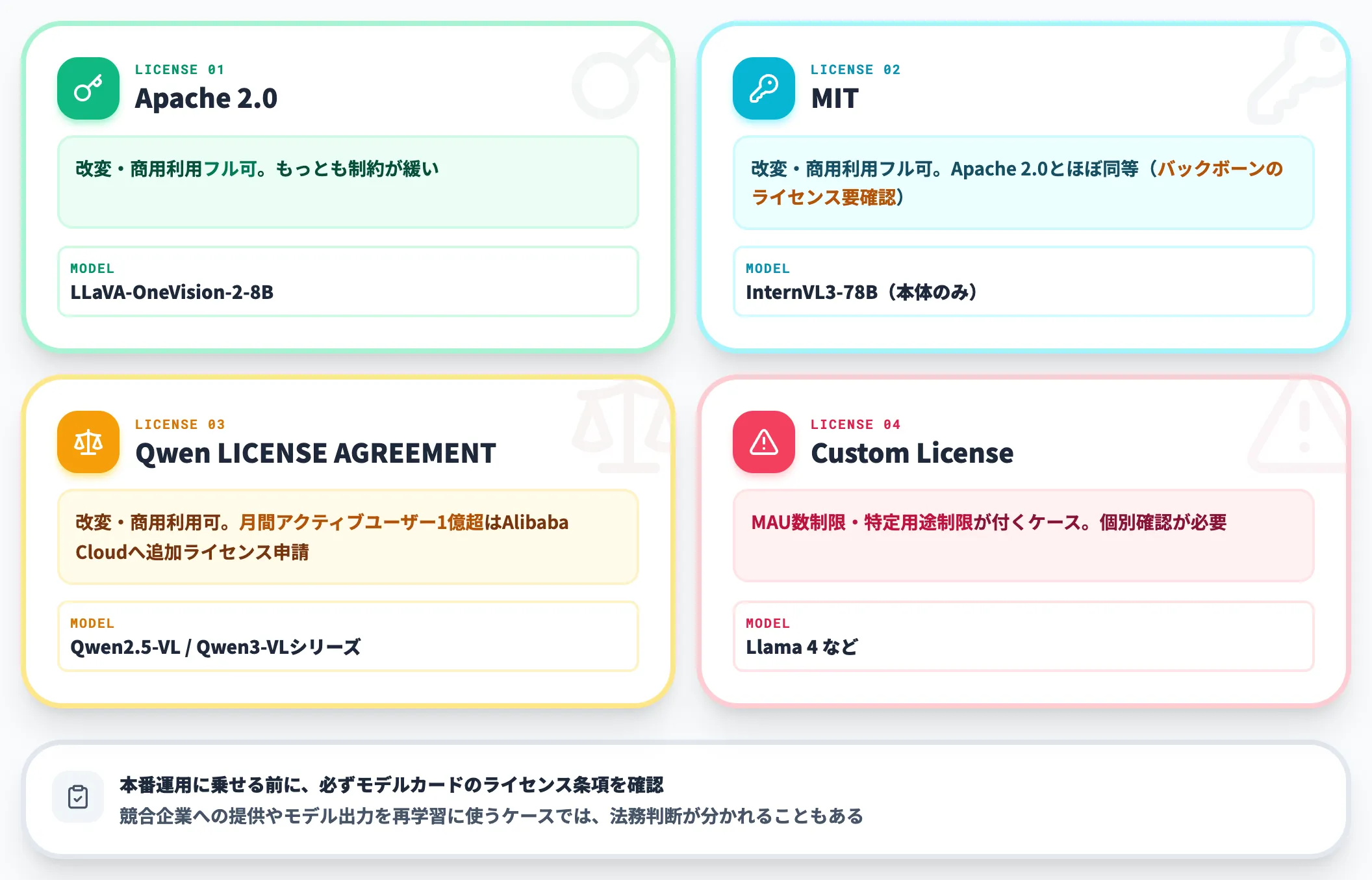Click the LICENSE 04 label
Screen dimensions: 1372x880
coord(856,424)
